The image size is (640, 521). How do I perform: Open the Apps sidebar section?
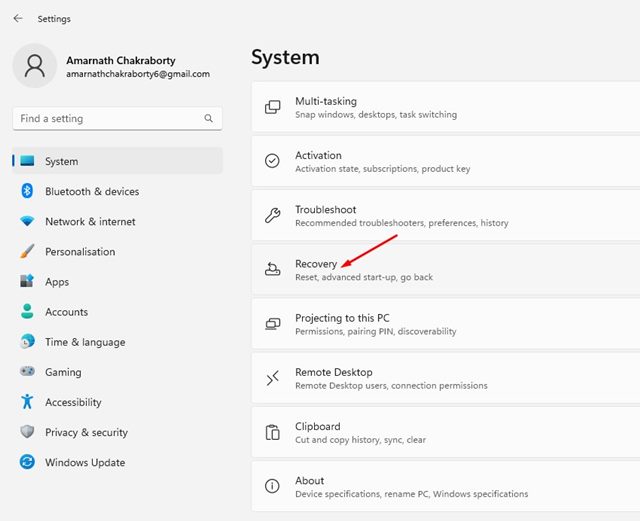57,282
